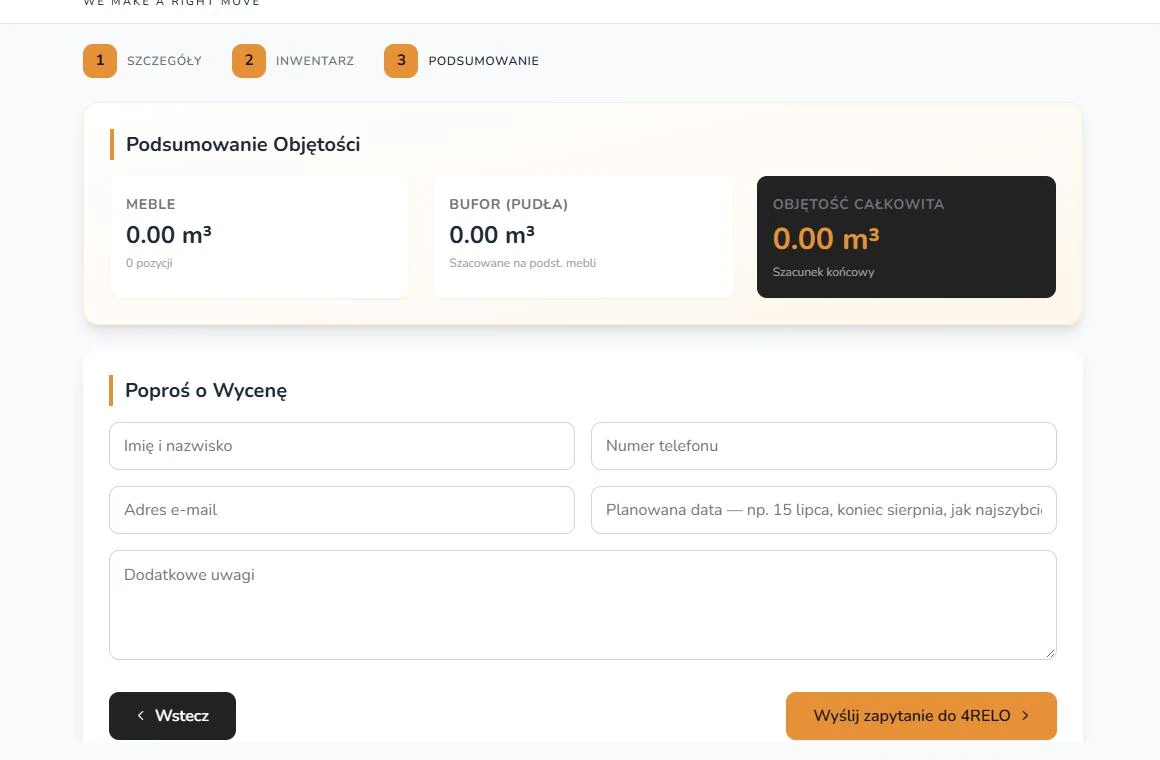Screen dimensions: 1160x760
Task: Send inquiry with Wyślij zapytanie do 4RELO
Action: pyautogui.click(x=921, y=716)
